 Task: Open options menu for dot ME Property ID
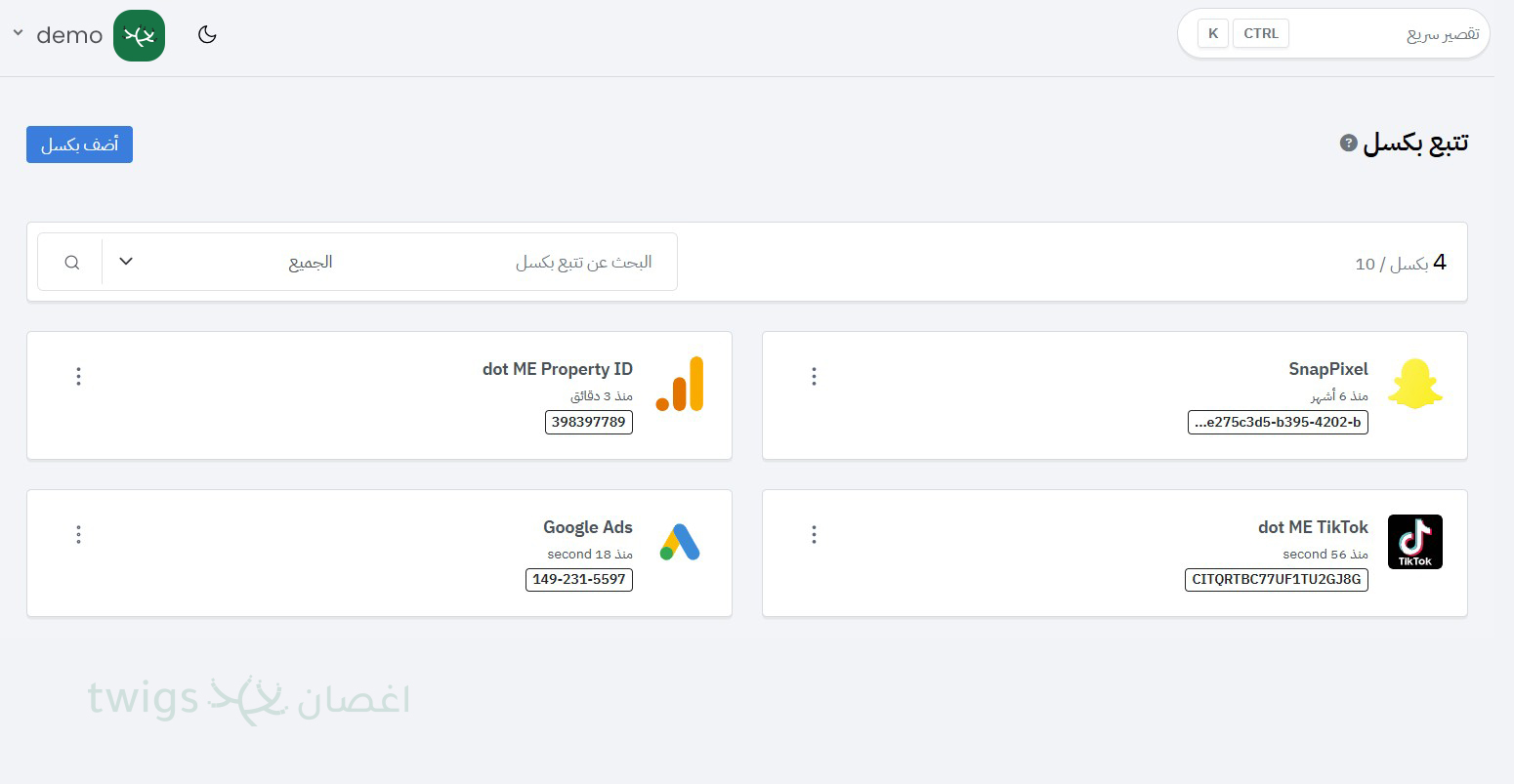(79, 376)
